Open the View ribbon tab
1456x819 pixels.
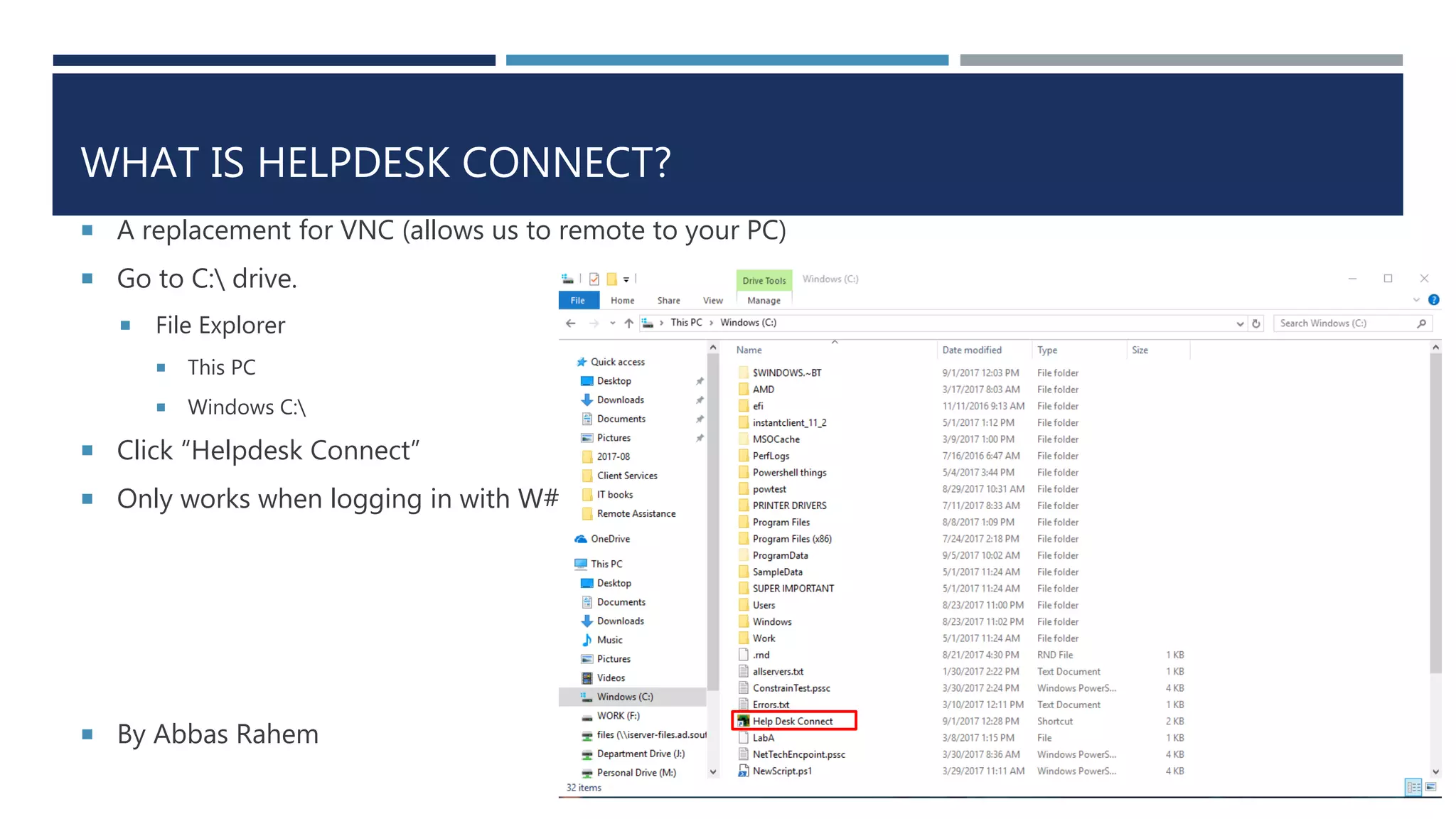pos(713,301)
